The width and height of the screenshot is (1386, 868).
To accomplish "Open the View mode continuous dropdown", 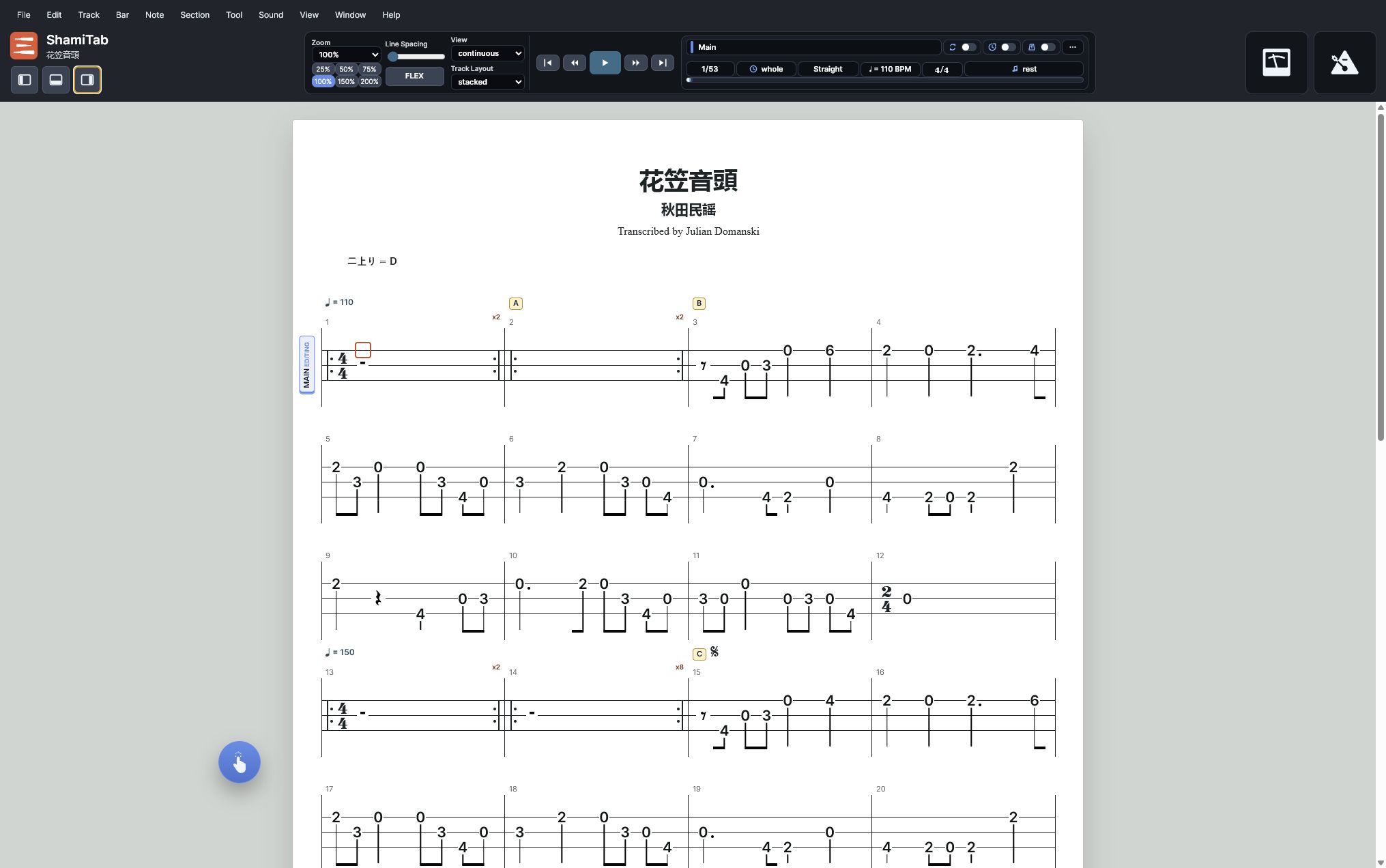I will pos(487,53).
